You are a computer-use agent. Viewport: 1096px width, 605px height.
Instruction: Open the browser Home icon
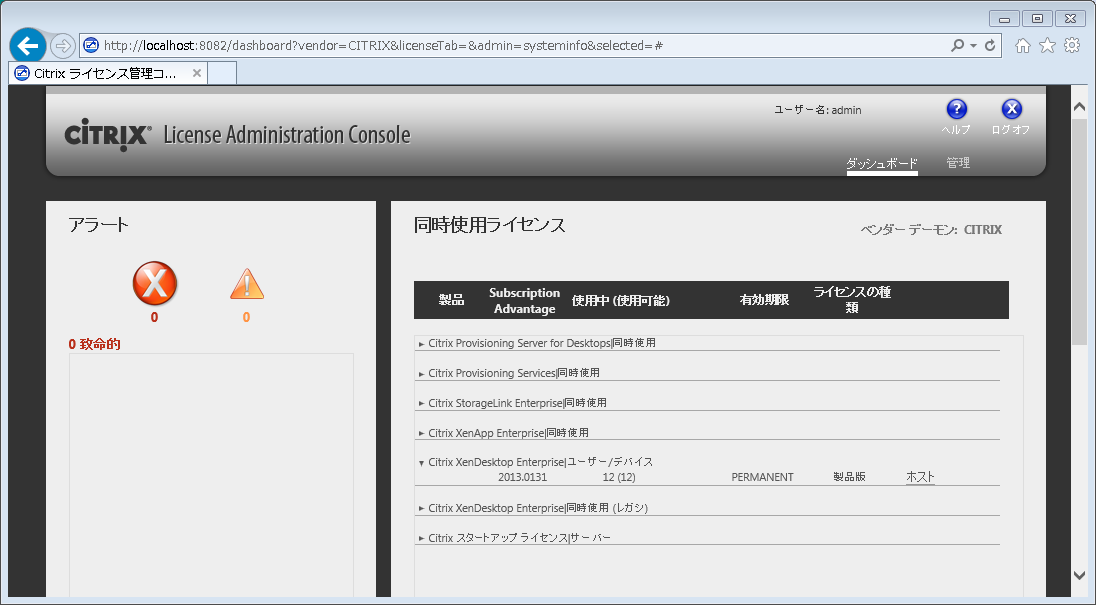tap(1023, 46)
